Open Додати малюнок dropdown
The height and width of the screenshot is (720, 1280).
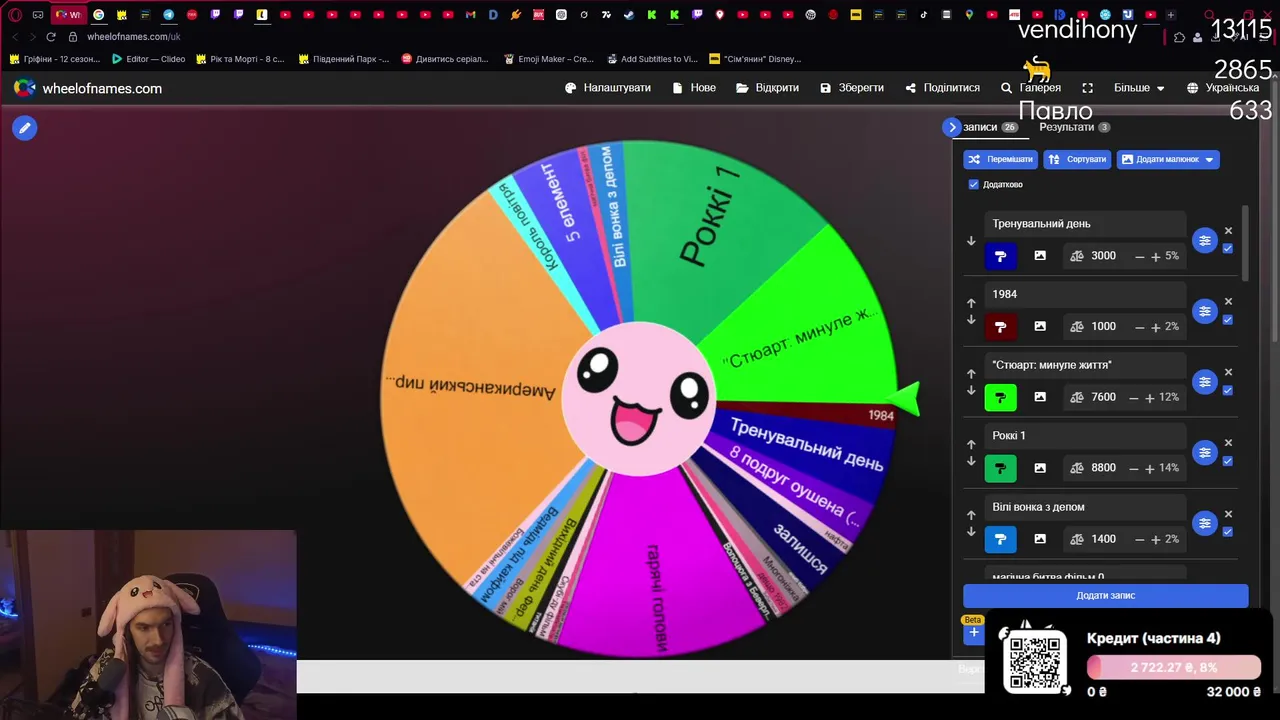pos(1167,159)
